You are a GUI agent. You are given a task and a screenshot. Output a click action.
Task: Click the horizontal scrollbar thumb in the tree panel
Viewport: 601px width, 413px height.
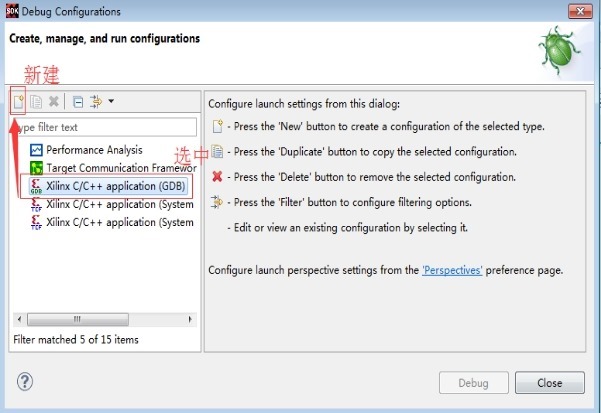pos(78,319)
